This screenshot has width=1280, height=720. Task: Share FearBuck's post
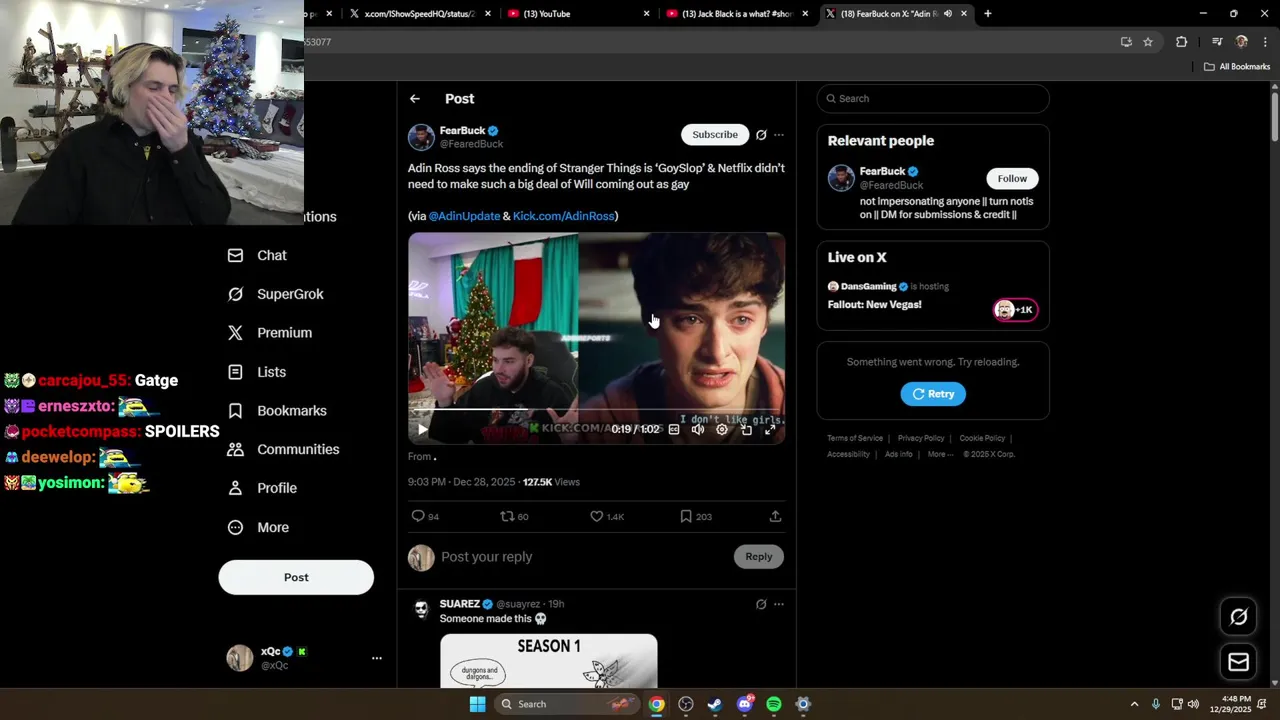[775, 516]
